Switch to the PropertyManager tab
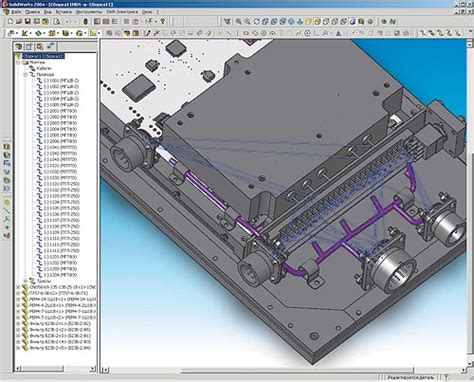The width and height of the screenshot is (474, 382). [29, 46]
